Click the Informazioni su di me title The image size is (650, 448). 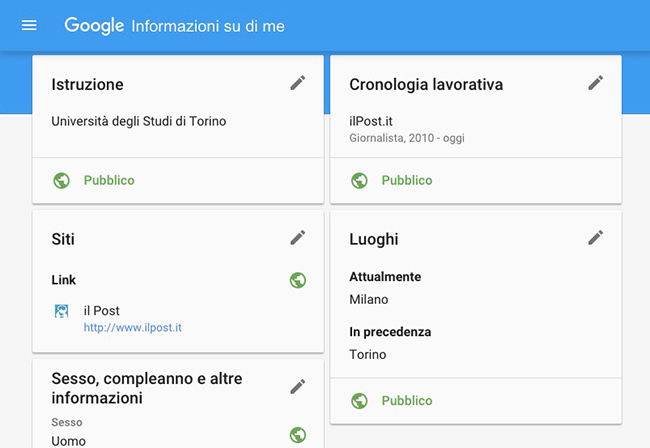208,26
